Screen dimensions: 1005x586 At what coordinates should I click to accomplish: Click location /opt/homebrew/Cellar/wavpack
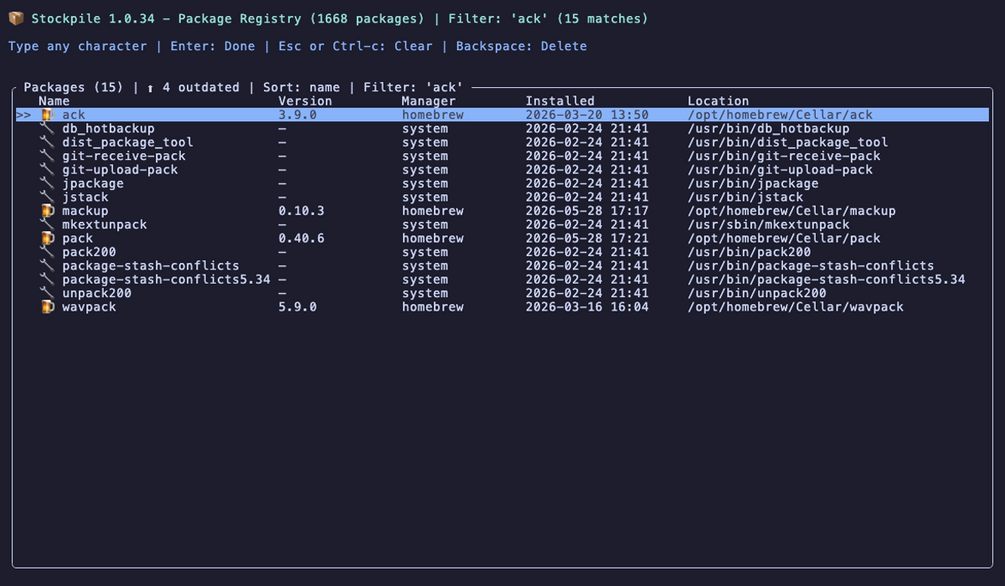[795, 307]
